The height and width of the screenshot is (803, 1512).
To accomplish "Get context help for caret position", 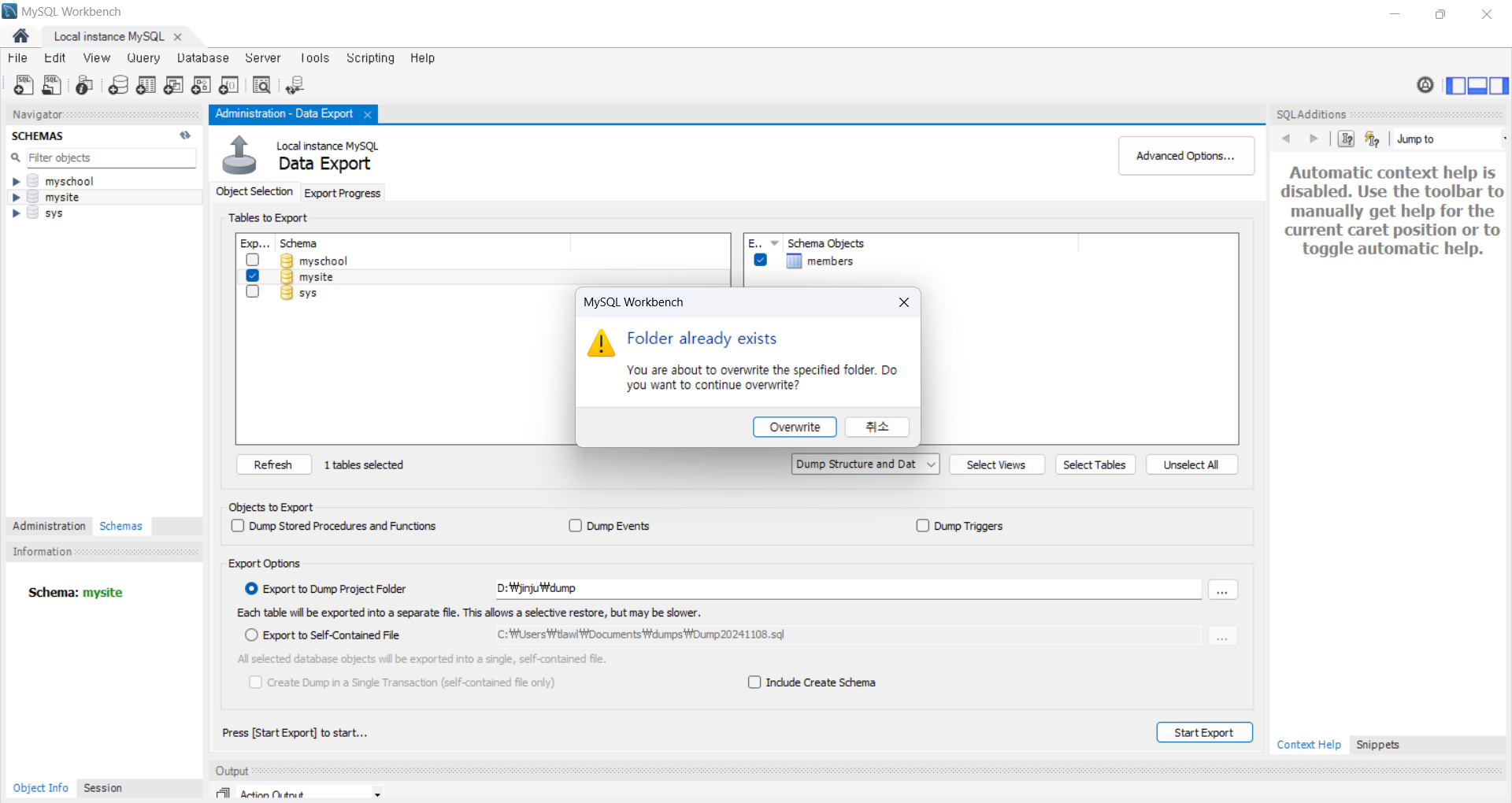I will (x=1347, y=139).
